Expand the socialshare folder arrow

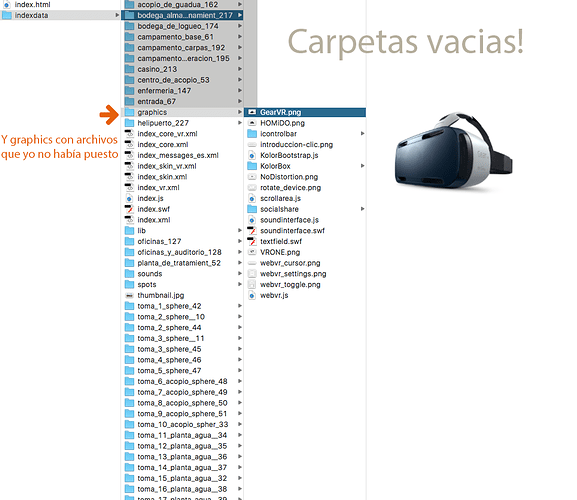coord(362,209)
